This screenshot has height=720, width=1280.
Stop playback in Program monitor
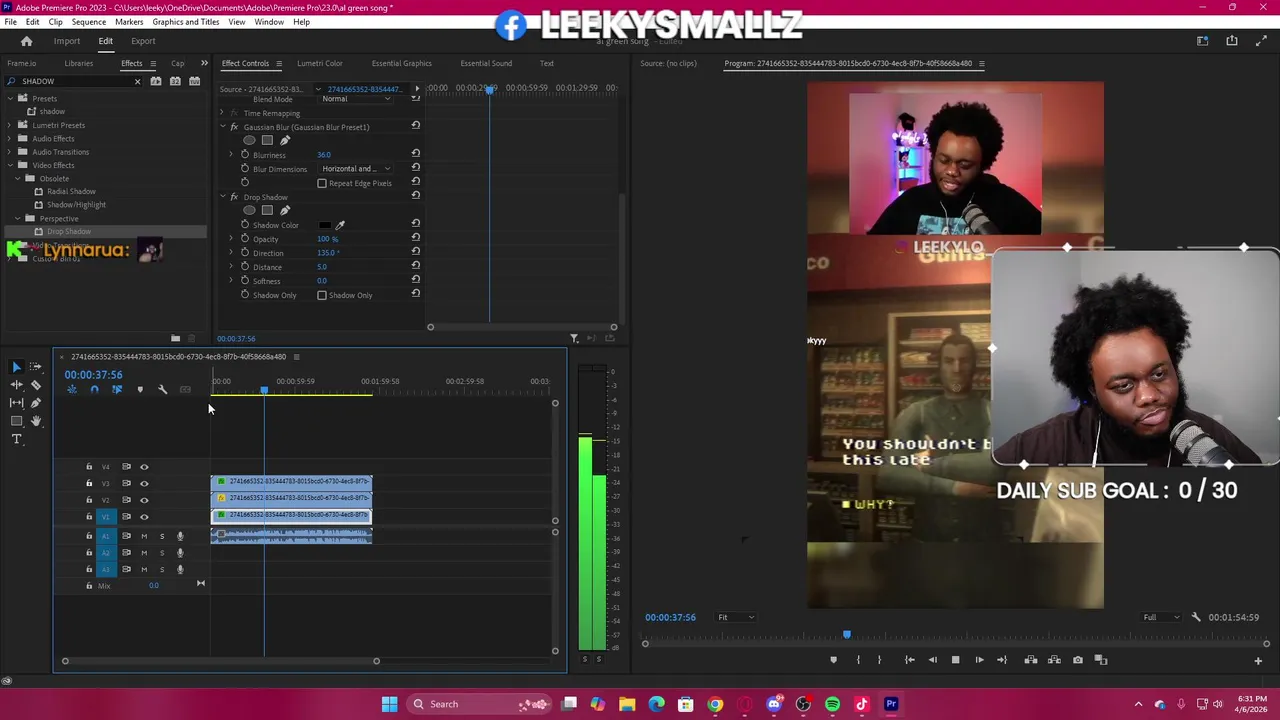pyautogui.click(x=955, y=660)
